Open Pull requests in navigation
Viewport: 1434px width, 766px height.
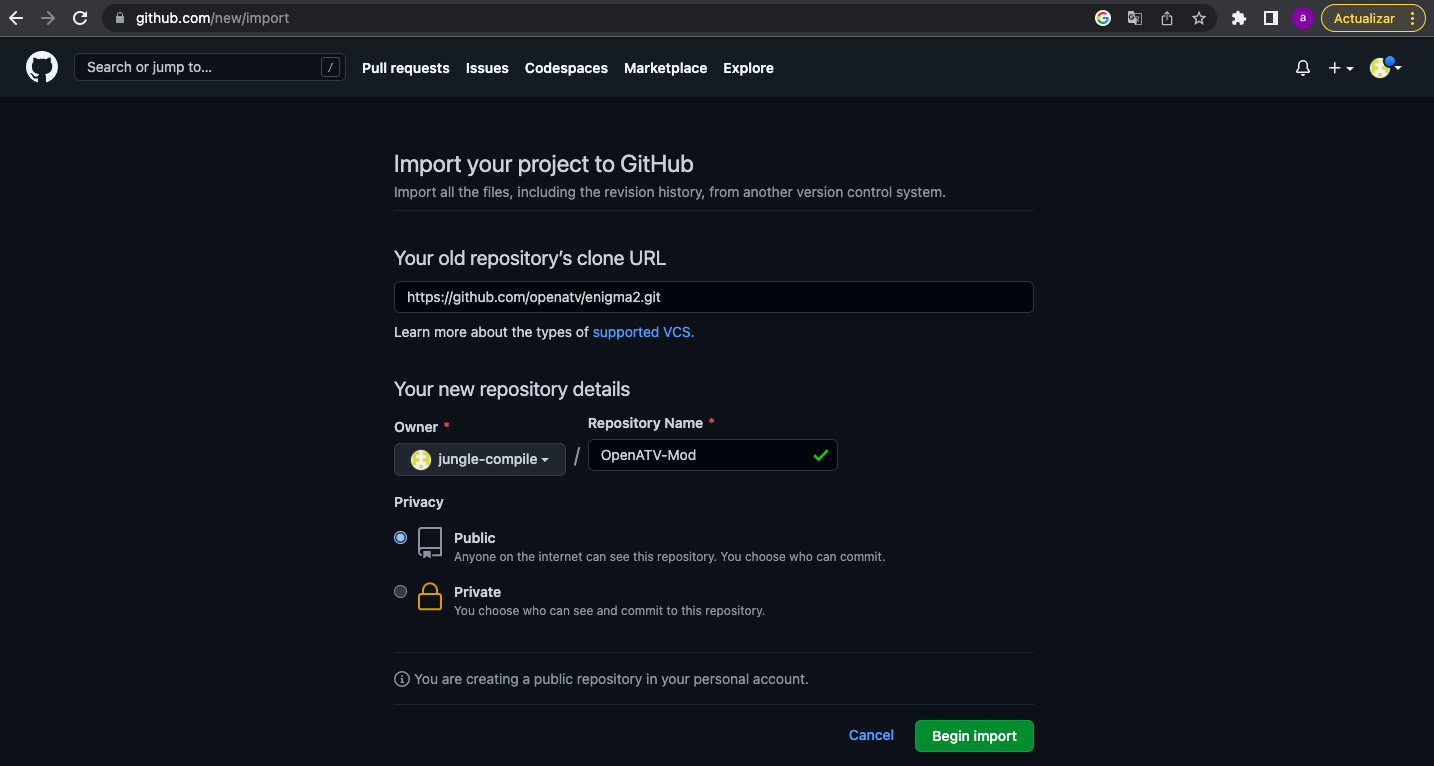(405, 68)
